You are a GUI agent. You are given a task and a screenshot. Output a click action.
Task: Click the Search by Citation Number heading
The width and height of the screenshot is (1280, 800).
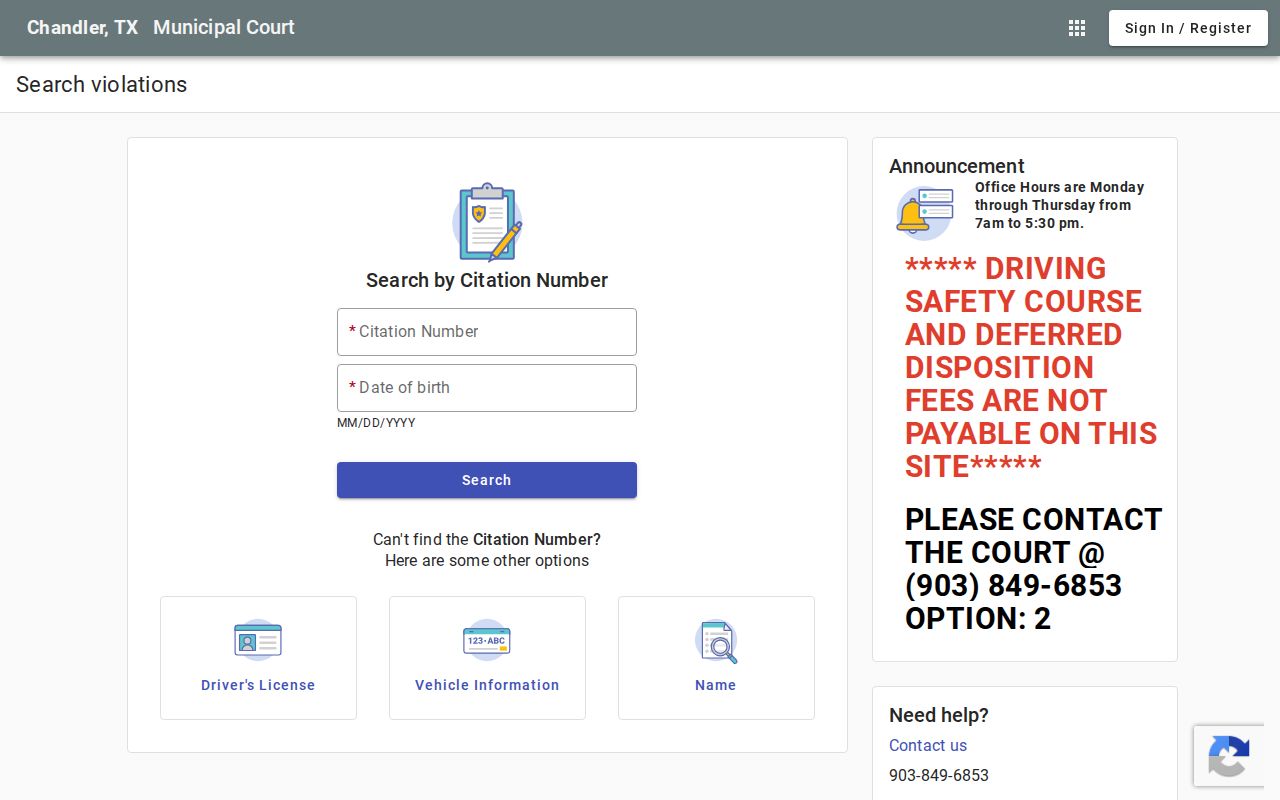[x=487, y=280]
